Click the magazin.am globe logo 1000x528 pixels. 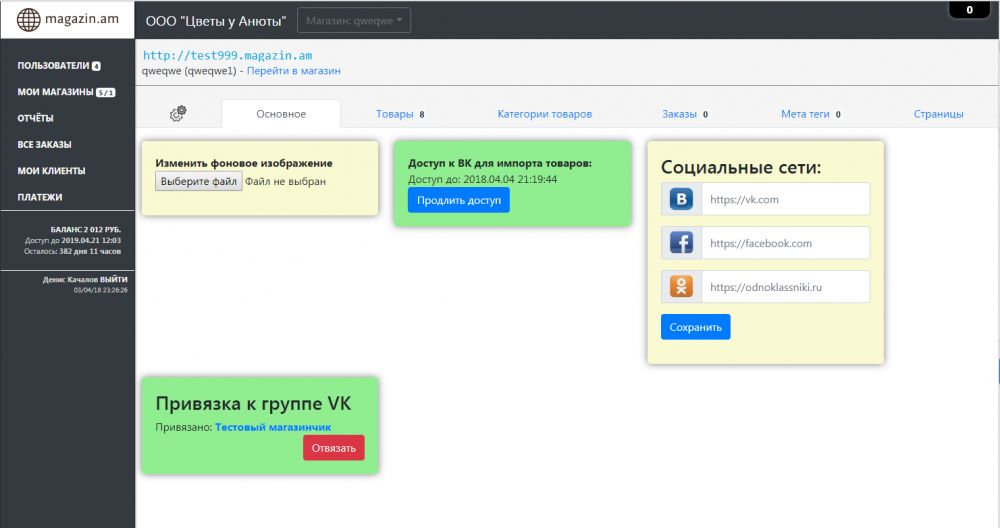point(29,20)
